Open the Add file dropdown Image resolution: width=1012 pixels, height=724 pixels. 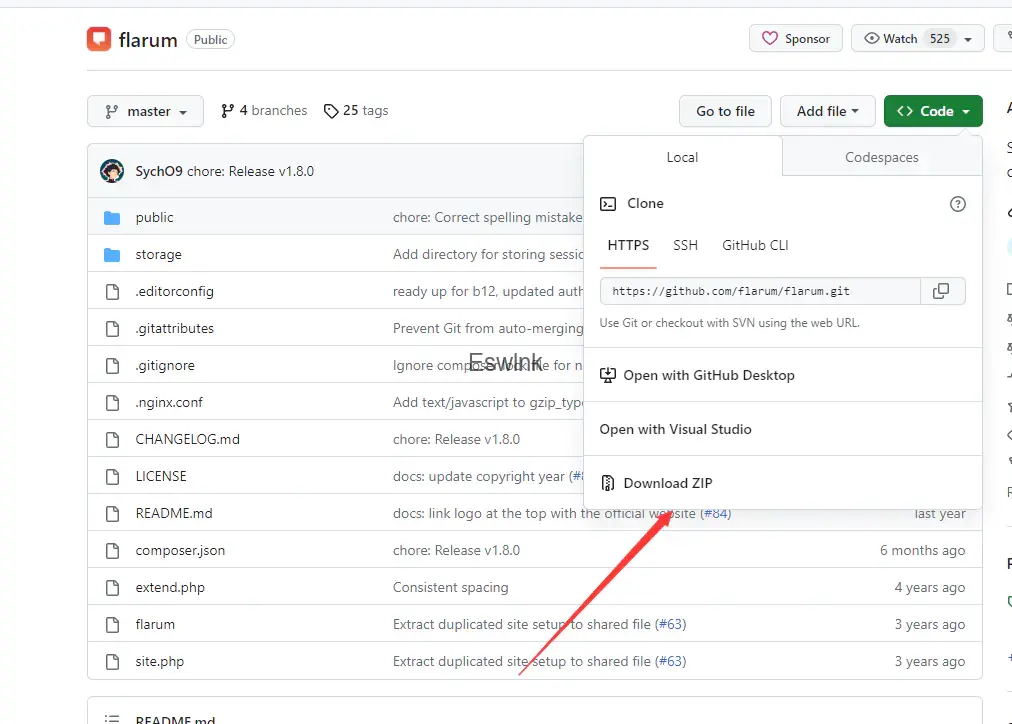[827, 111]
